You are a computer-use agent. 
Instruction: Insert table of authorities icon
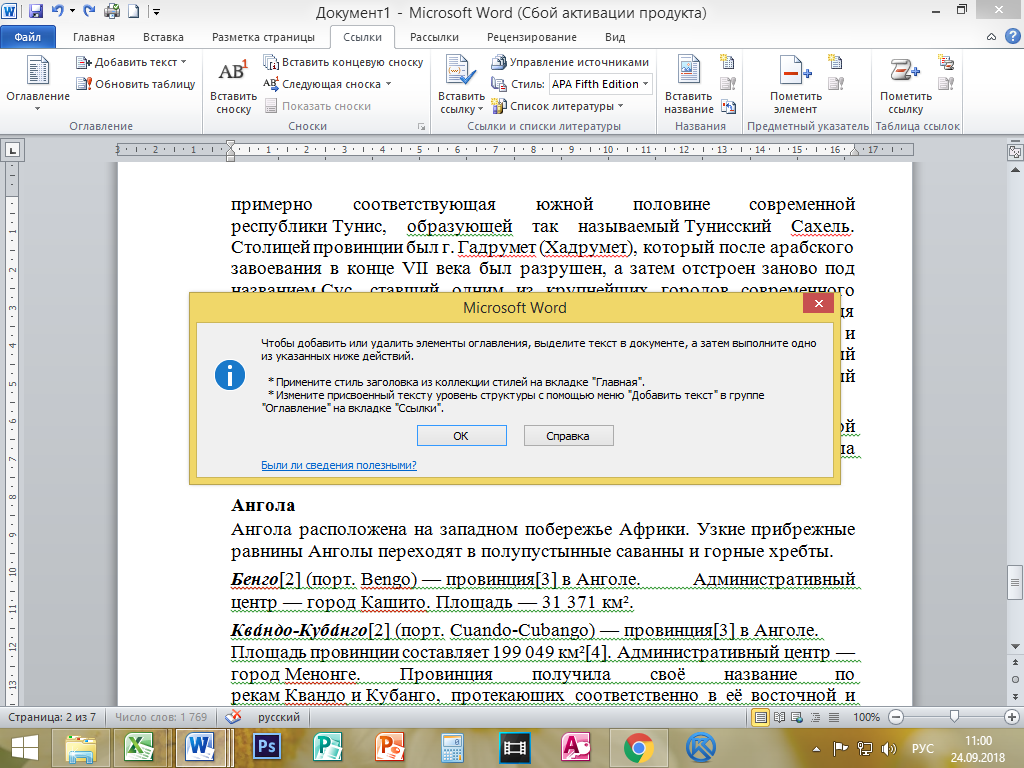pos(946,62)
